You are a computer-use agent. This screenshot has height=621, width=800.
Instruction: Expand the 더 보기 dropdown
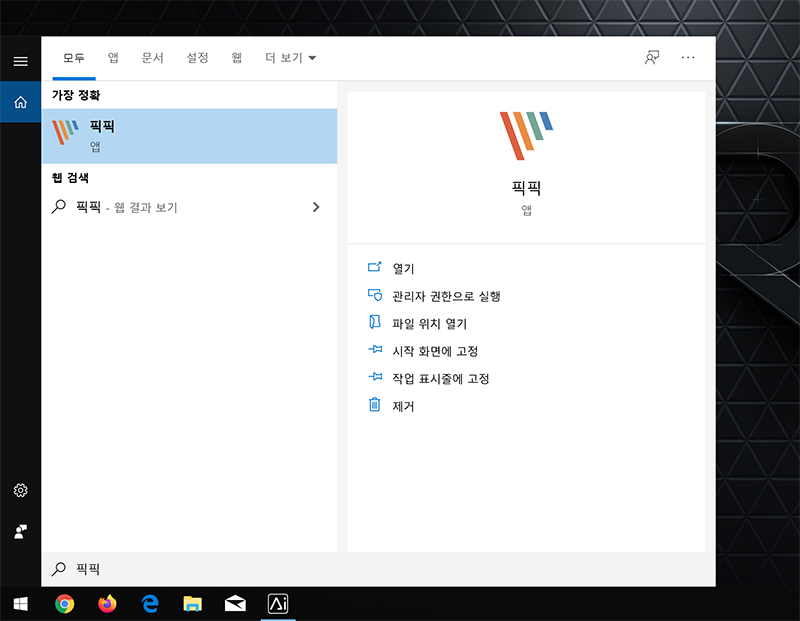pyautogui.click(x=291, y=58)
